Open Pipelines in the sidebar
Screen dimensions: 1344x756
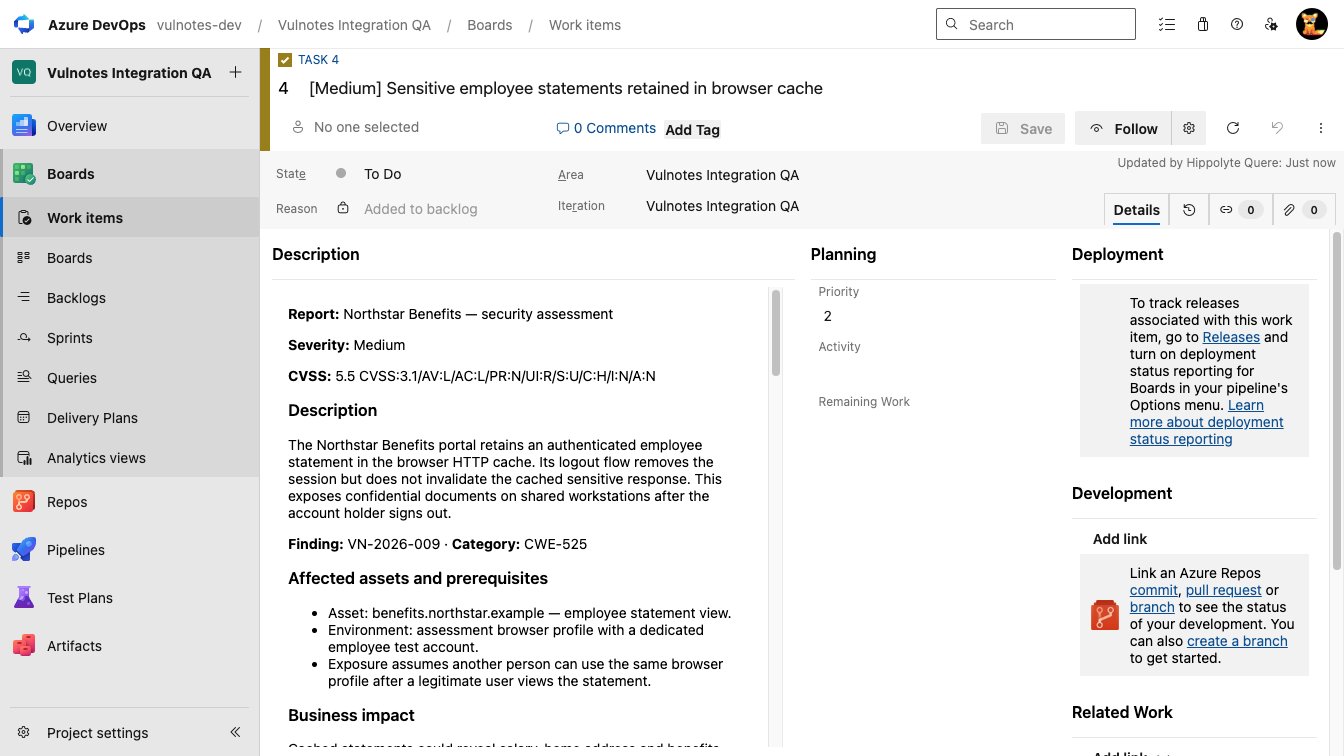[130, 550]
